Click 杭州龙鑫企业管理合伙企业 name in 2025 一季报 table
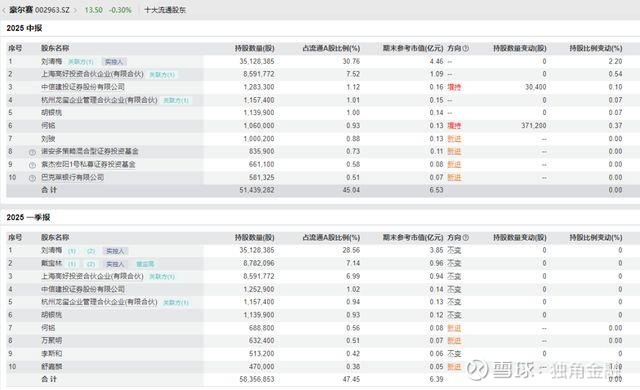Screen dimensions: 640x390 [x=99, y=302]
